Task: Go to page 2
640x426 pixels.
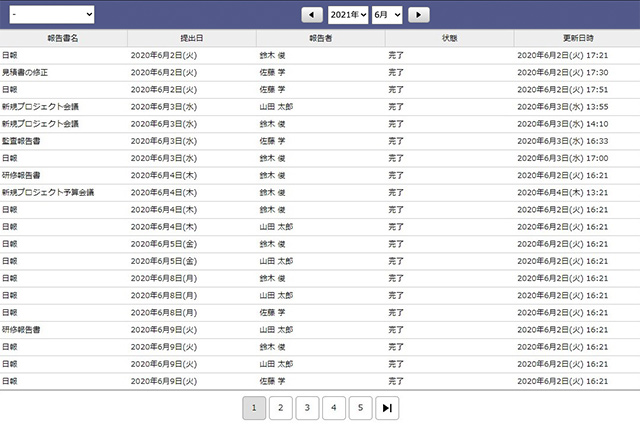Action: pos(281,408)
